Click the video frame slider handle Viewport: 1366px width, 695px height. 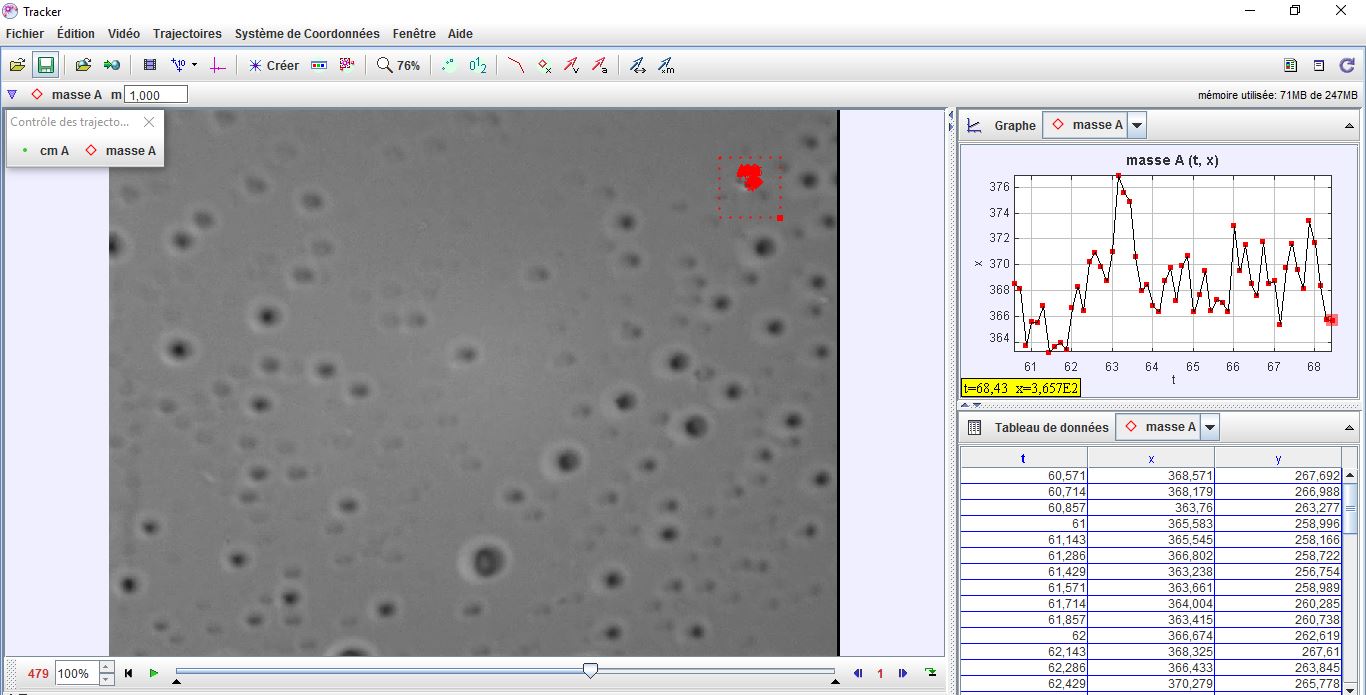click(590, 671)
